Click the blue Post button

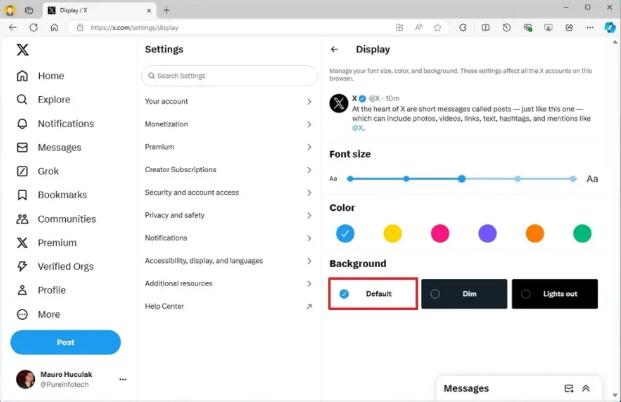click(65, 342)
